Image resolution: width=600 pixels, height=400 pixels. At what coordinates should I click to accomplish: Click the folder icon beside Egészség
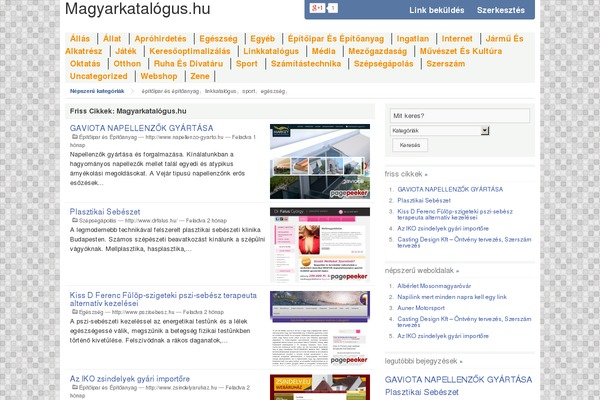75,312
